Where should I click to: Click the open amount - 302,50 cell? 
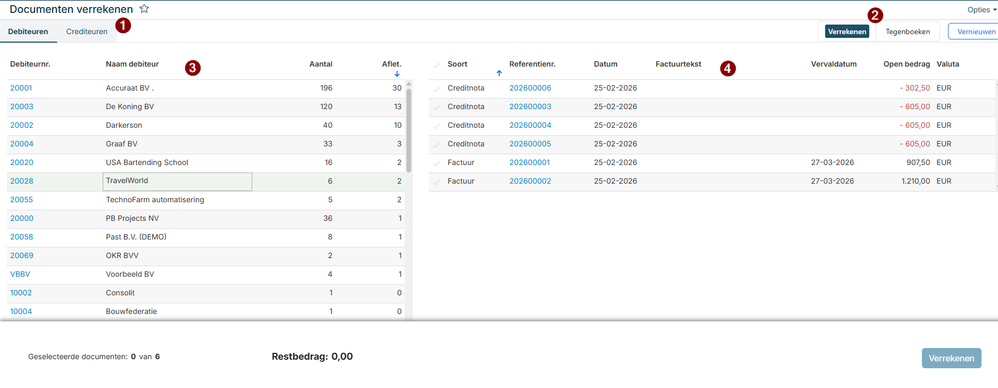[x=915, y=88]
